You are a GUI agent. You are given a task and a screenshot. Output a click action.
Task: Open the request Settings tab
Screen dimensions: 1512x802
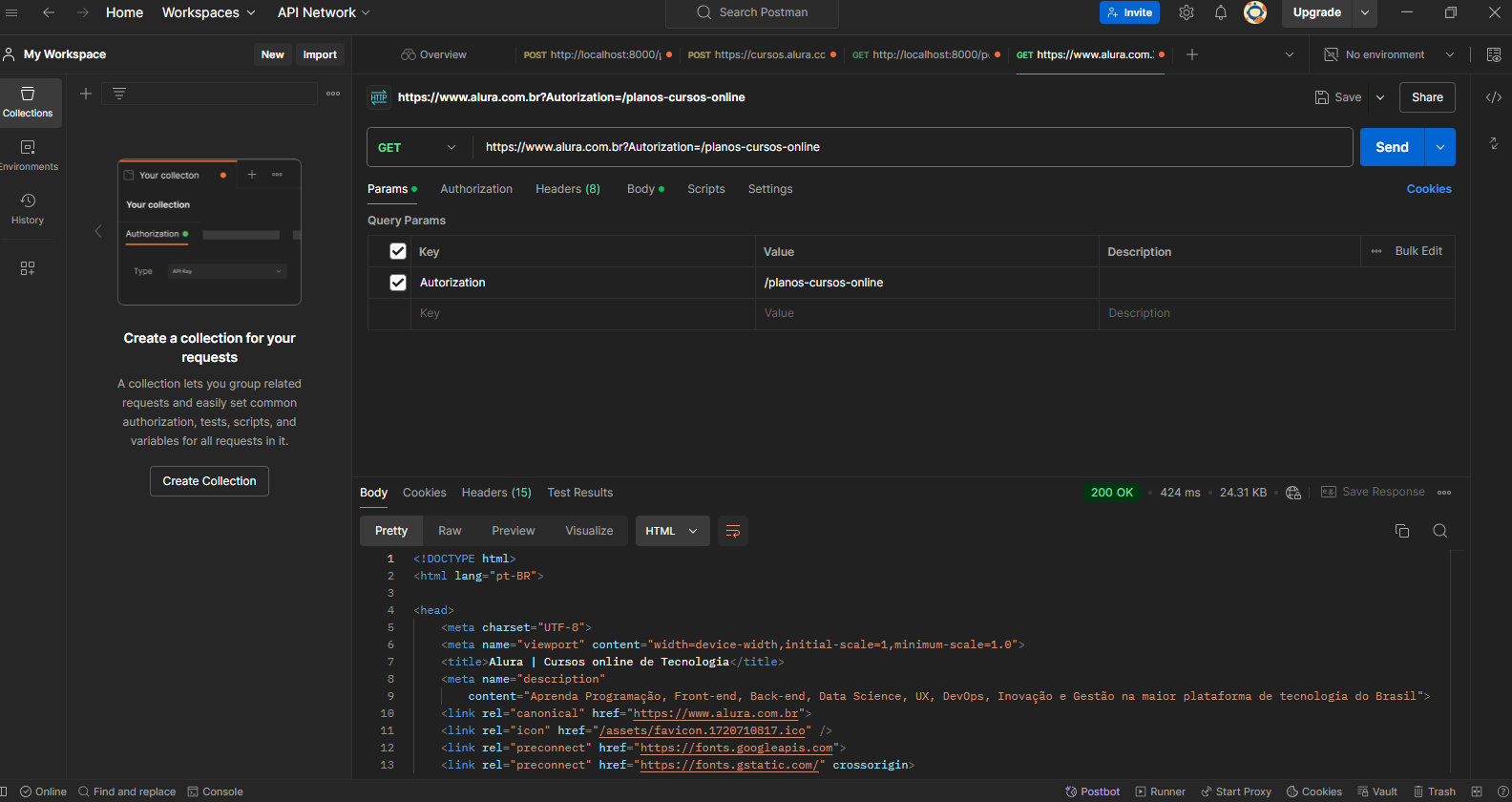pyautogui.click(x=770, y=189)
